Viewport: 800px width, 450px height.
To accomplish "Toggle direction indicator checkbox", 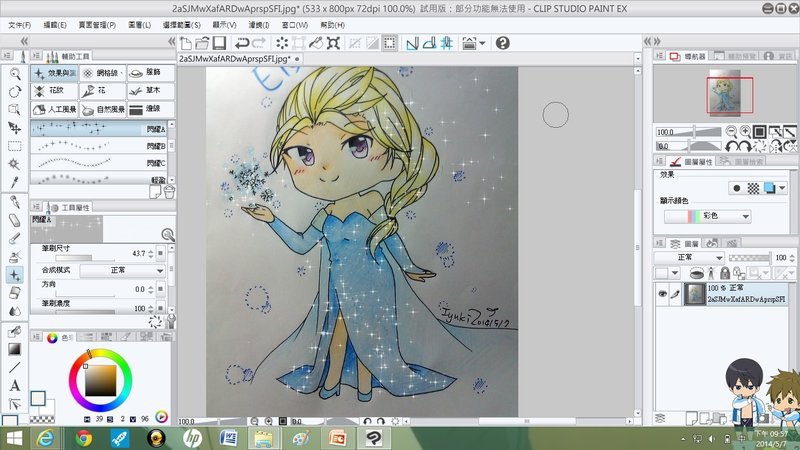I will coord(161,289).
